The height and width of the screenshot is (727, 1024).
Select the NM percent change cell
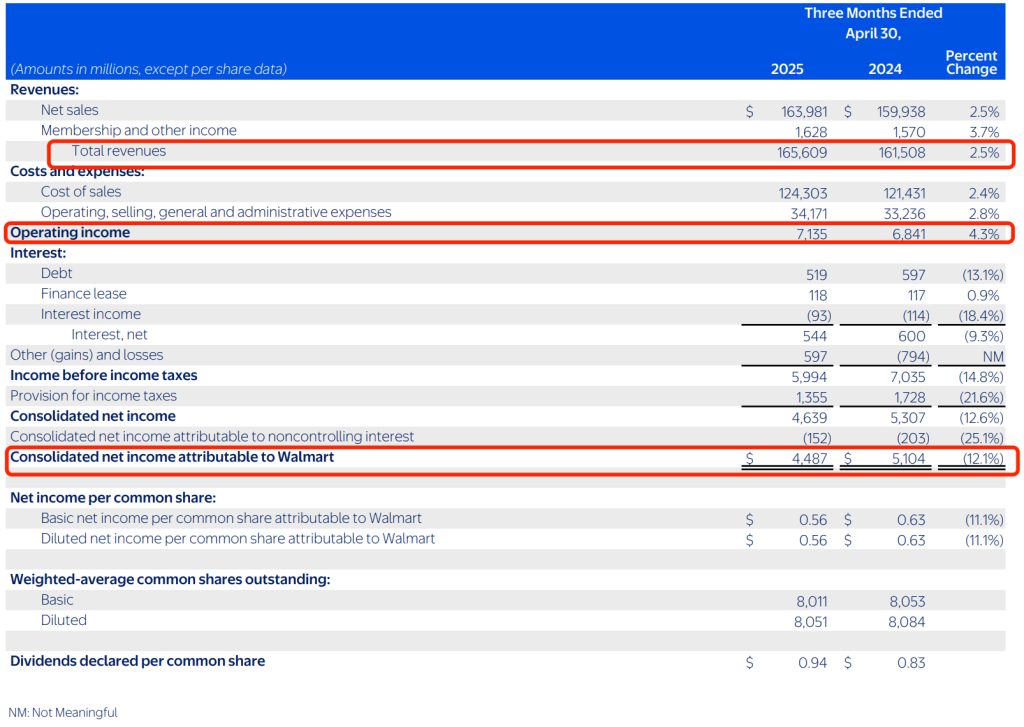992,356
